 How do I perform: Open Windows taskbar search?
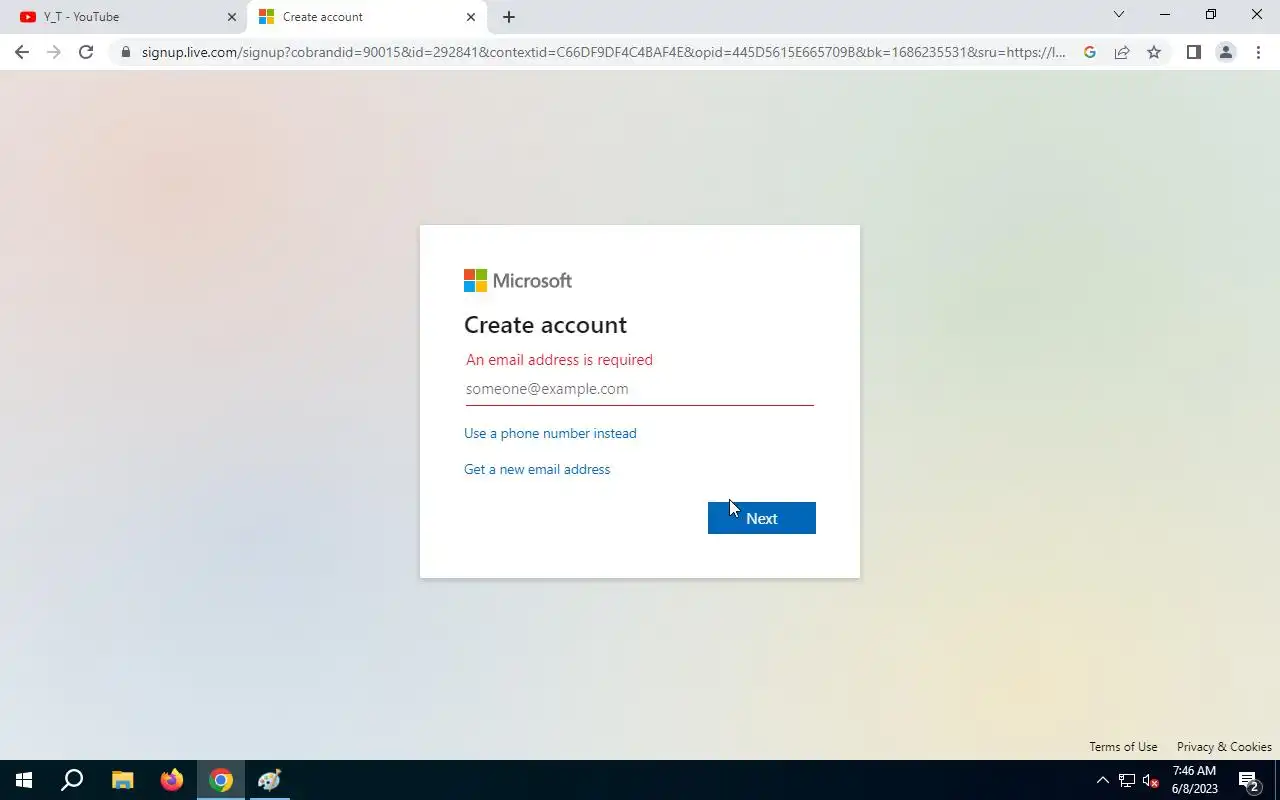pyautogui.click(x=72, y=780)
